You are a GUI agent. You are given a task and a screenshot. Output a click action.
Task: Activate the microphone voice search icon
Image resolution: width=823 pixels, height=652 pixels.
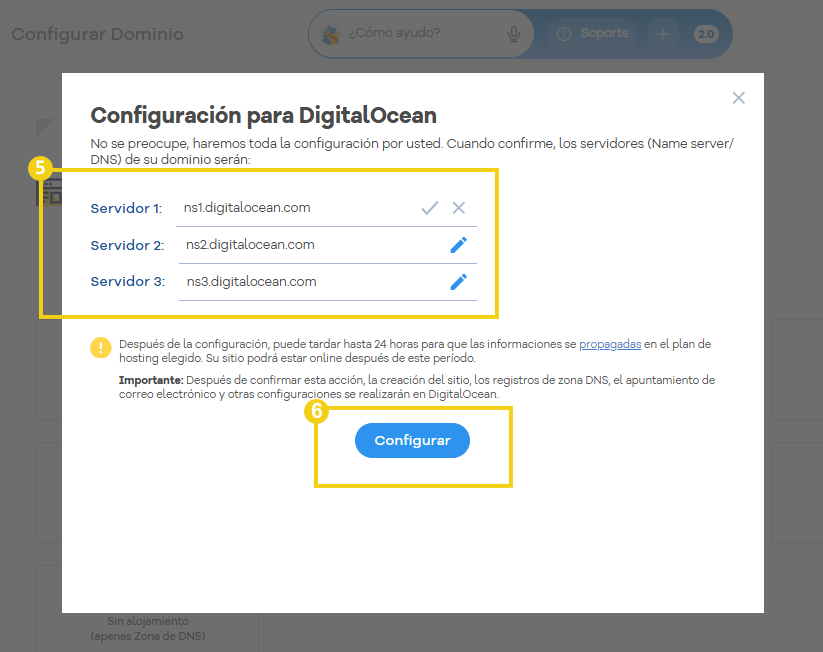click(514, 34)
